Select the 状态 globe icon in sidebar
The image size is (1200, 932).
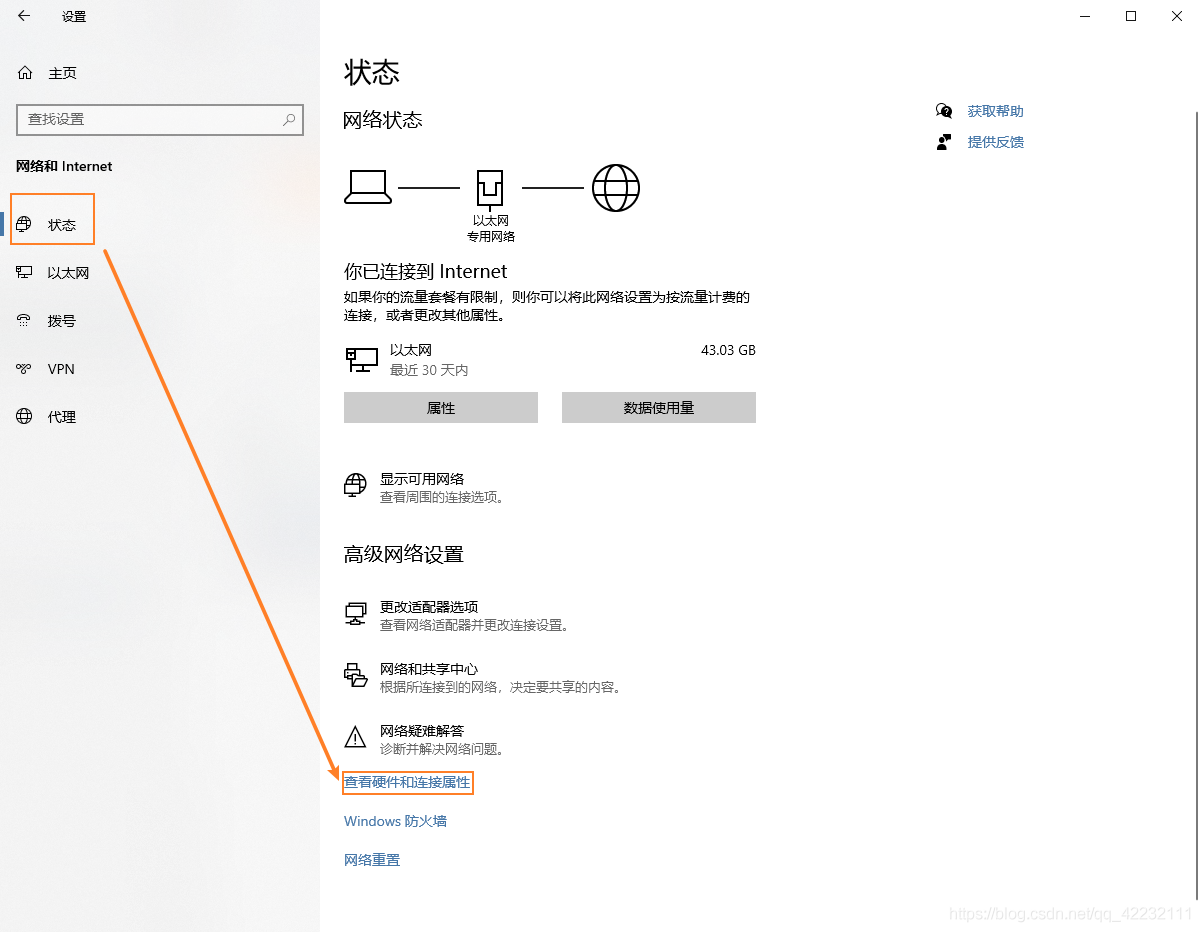[24, 225]
